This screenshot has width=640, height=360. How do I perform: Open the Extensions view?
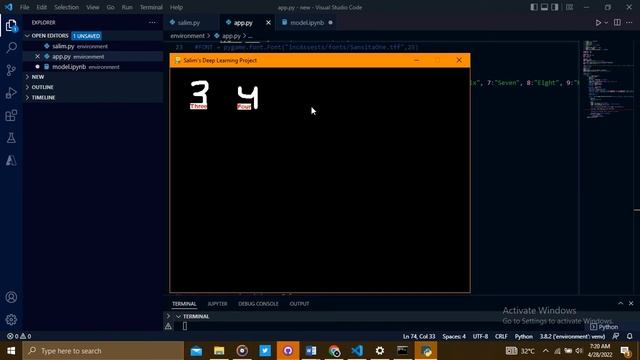[11, 116]
